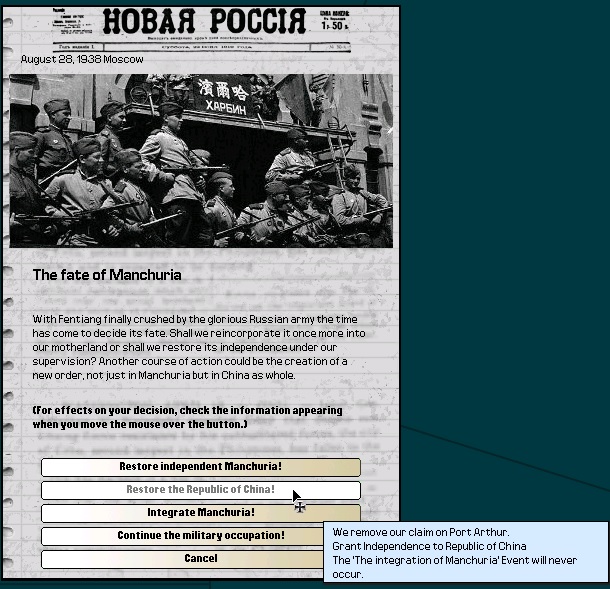
Task: Click the 'Integration of Manchuria' event tooltip note
Action: point(455,567)
